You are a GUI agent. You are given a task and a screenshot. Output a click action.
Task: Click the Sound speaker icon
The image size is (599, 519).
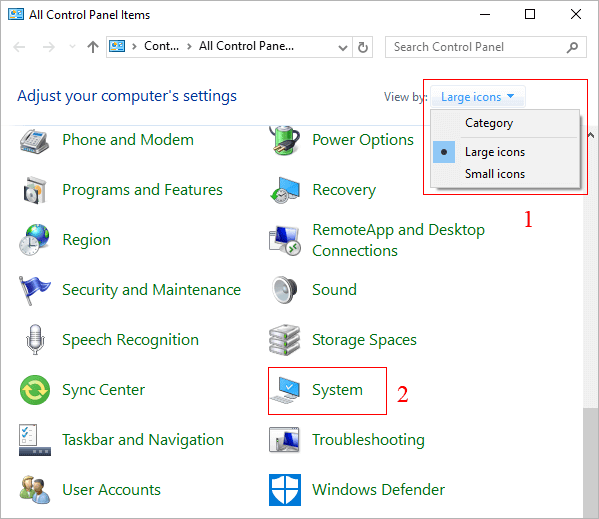pos(285,290)
